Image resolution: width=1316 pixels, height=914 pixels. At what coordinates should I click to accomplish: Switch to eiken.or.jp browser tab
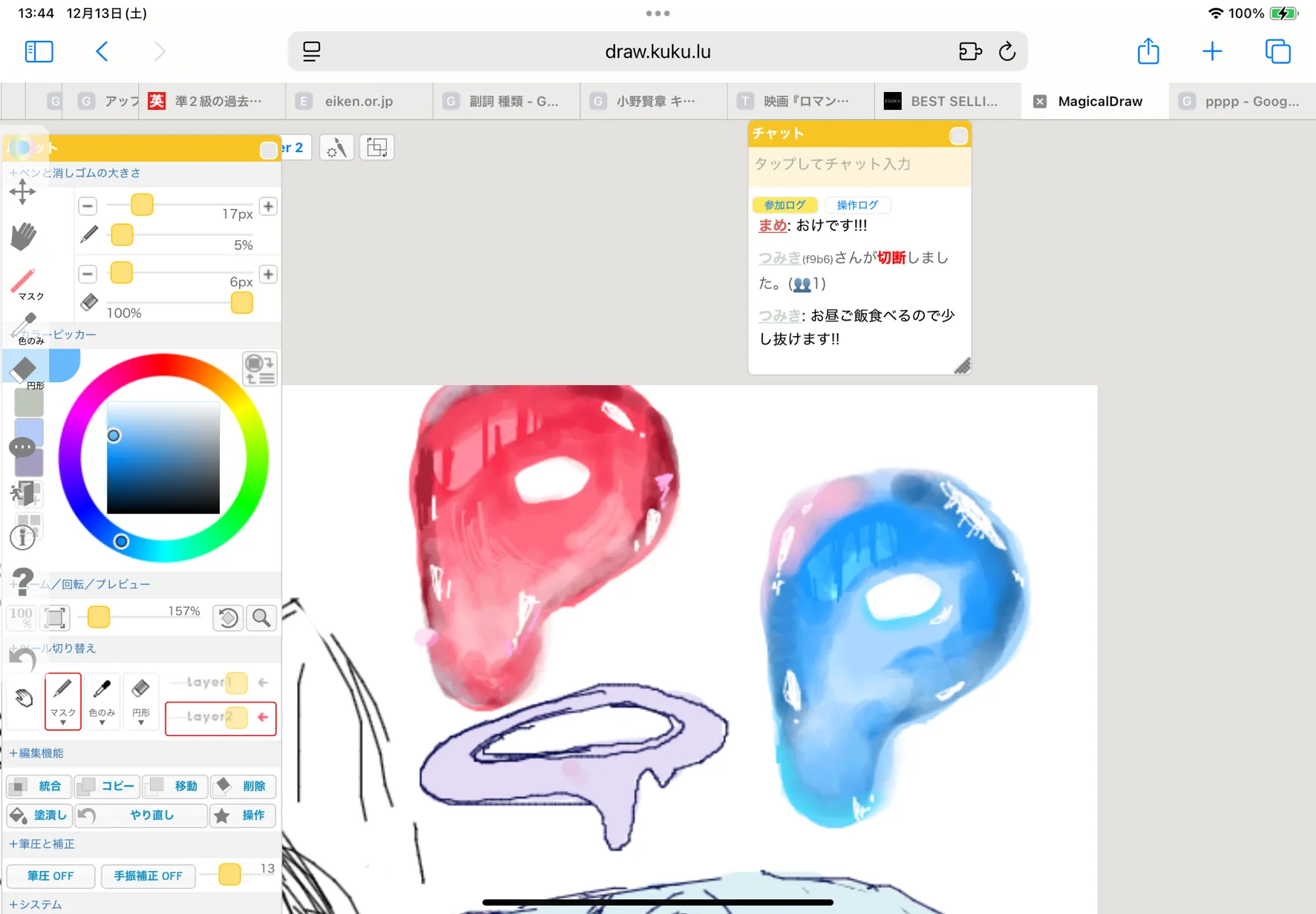pos(359,101)
